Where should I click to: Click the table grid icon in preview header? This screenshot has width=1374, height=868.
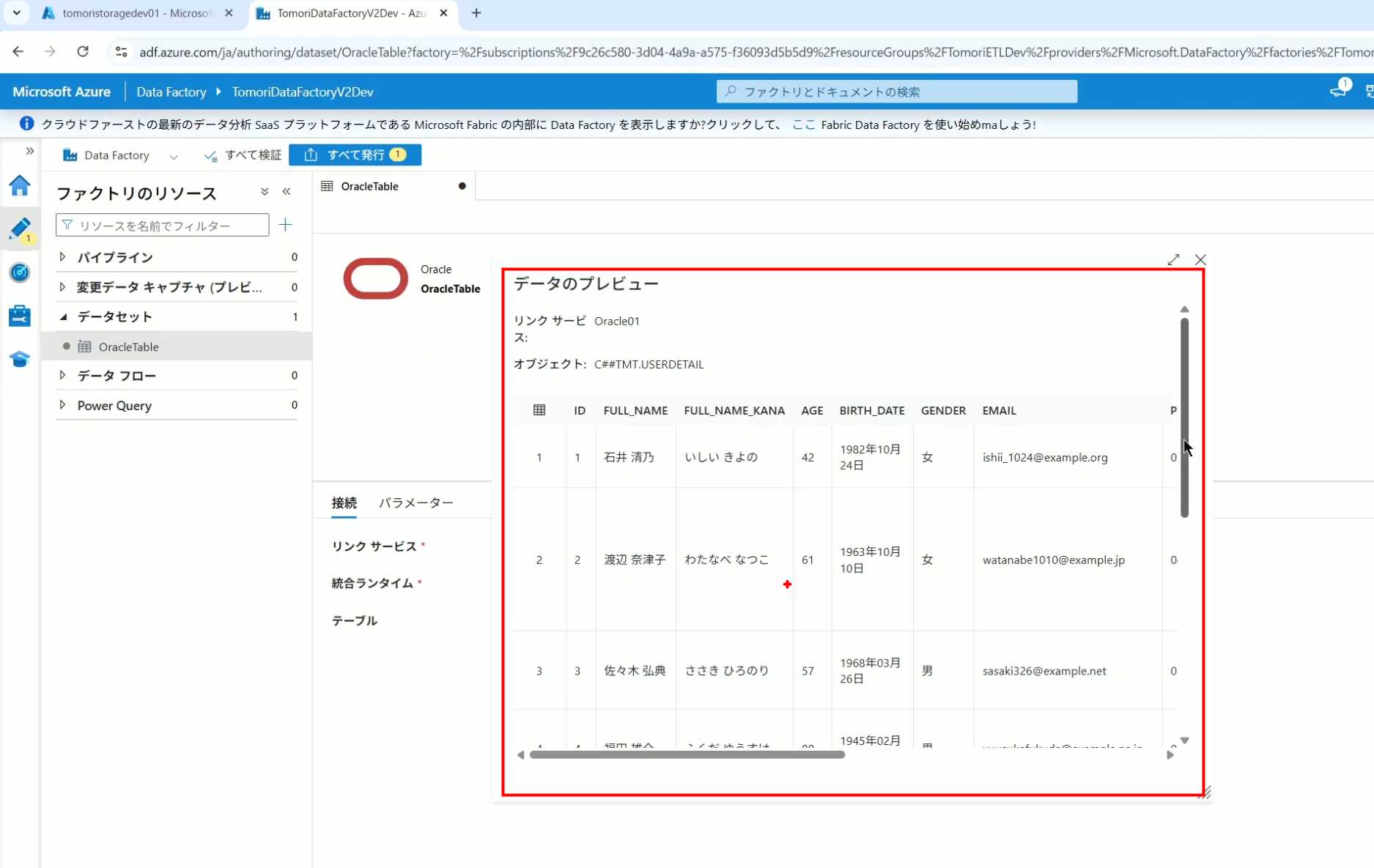[x=539, y=410]
